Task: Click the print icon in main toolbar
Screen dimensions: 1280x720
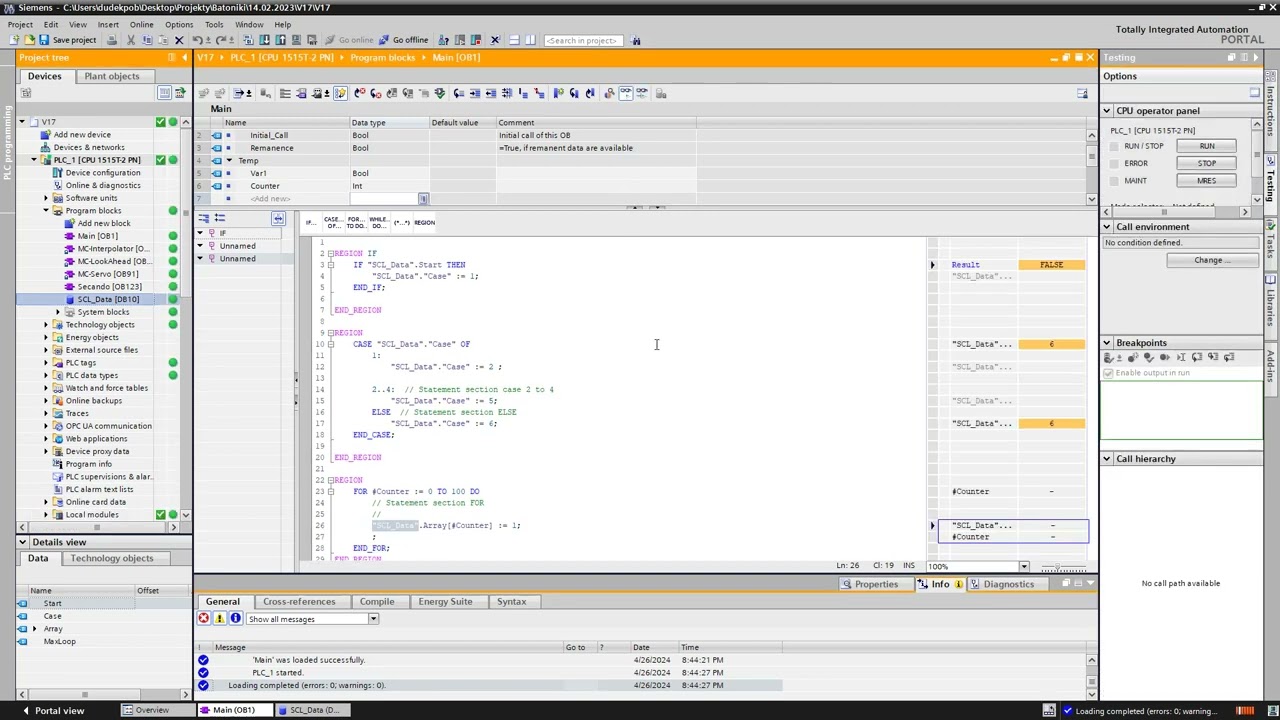Action: 112,40
